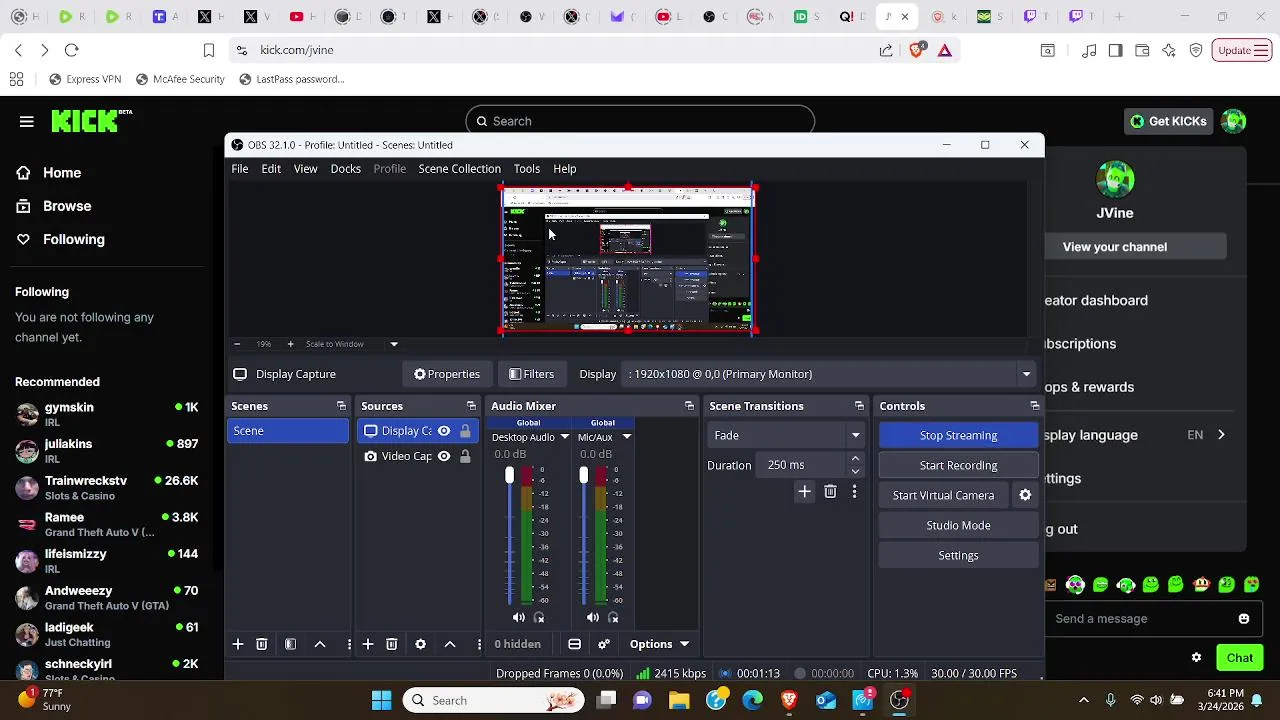1280x720 pixels.
Task: Adjust Desktop Audio volume fader handle
Action: point(509,475)
